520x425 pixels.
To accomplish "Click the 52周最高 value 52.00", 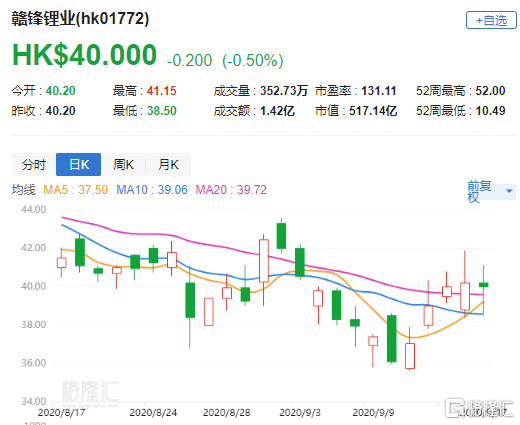I will (x=490, y=91).
